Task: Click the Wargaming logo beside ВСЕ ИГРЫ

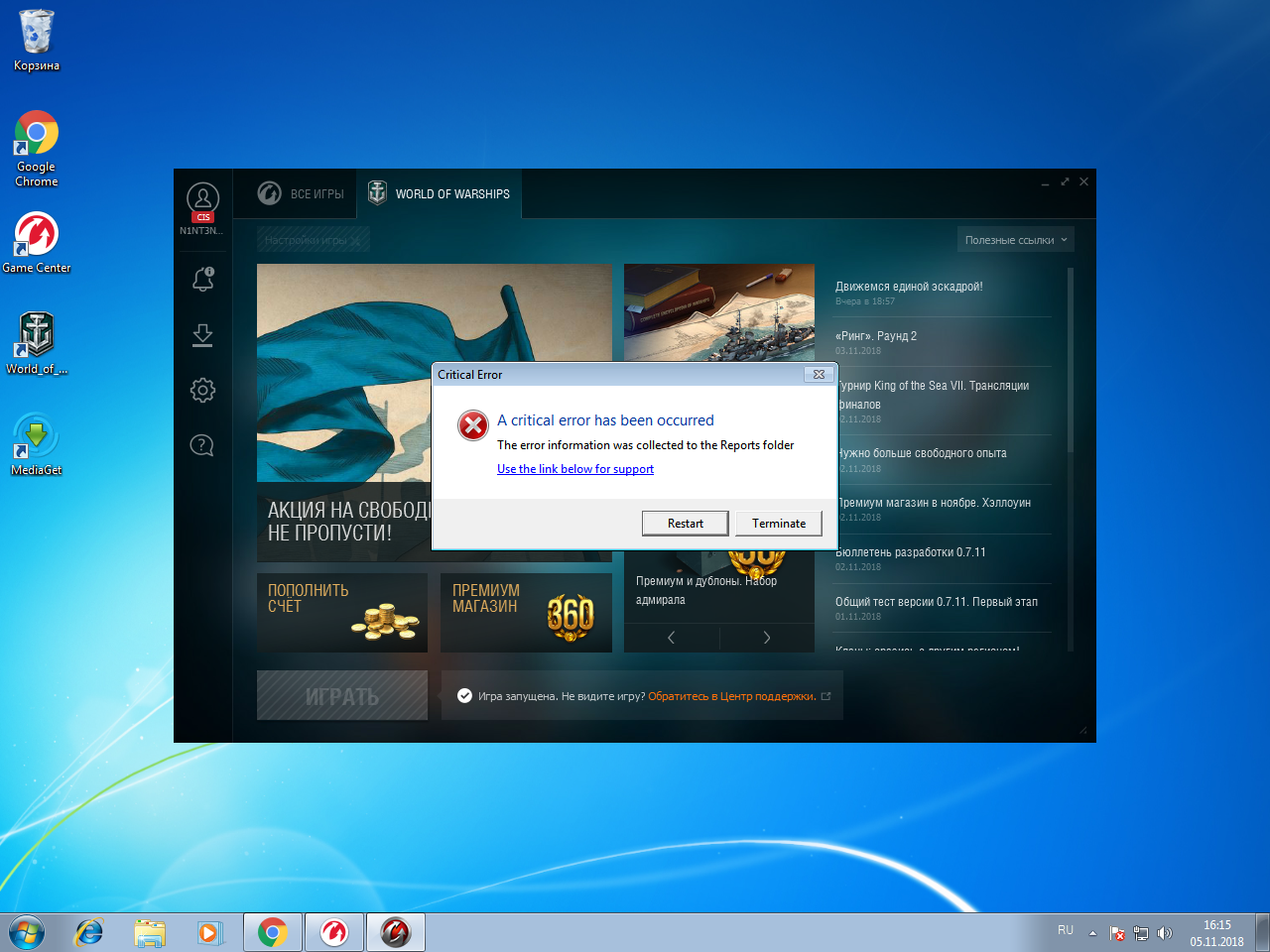Action: pyautogui.click(x=269, y=193)
